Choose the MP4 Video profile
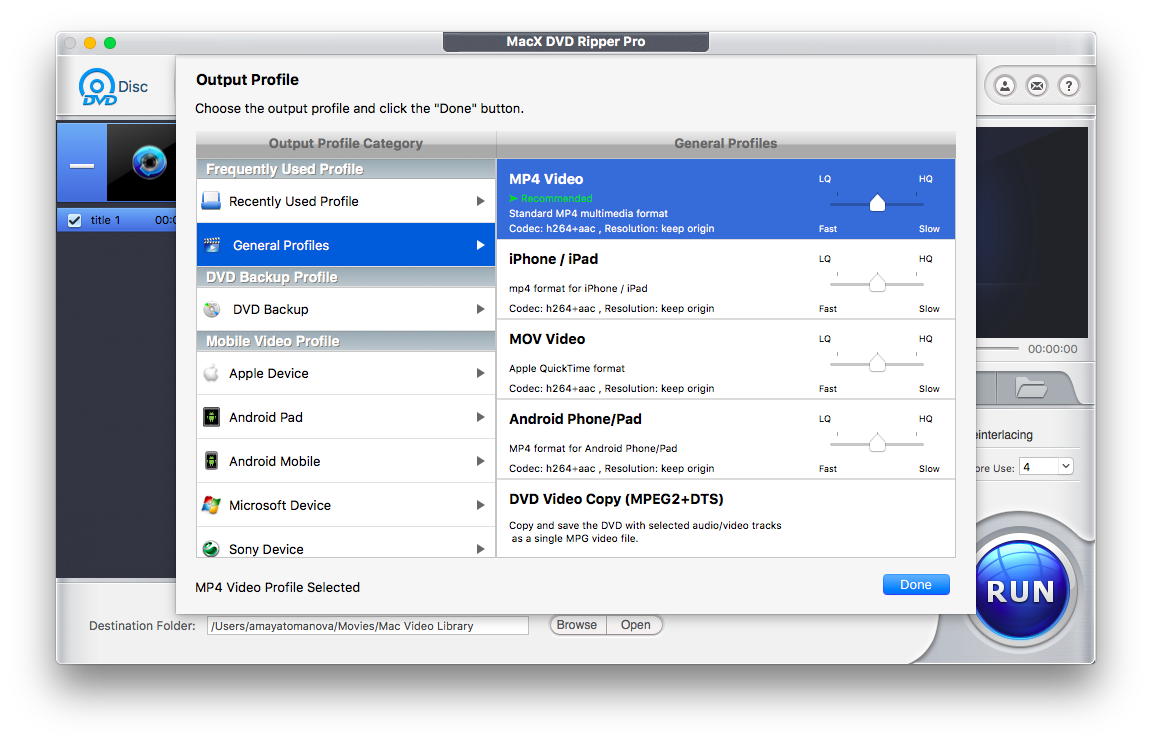 pos(726,199)
